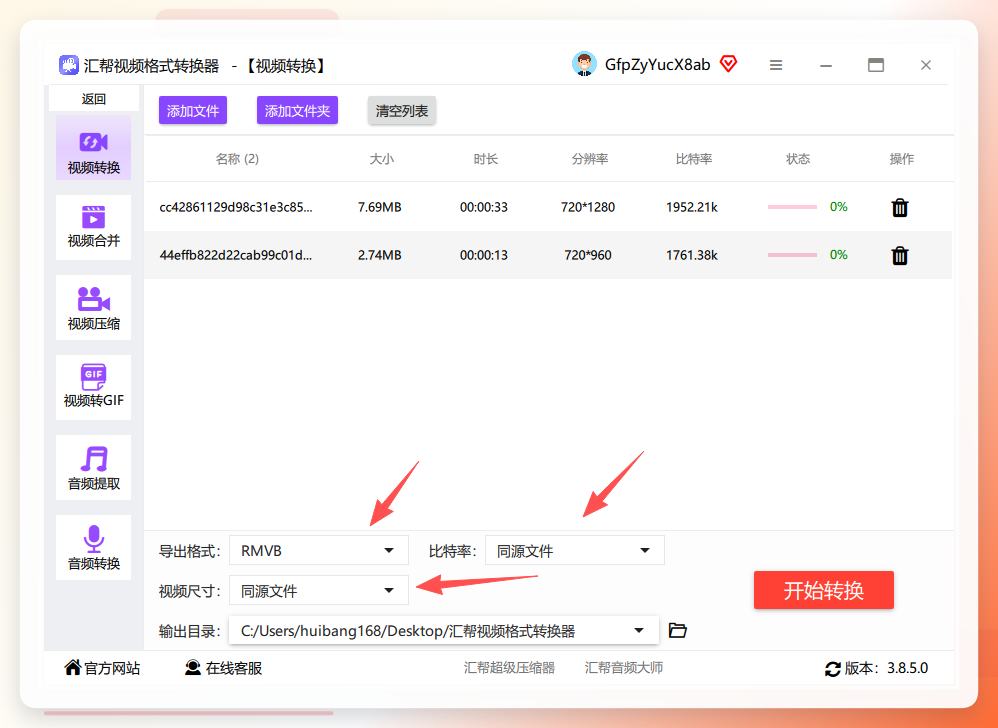Image resolution: width=998 pixels, height=728 pixels.
Task: Click the 2.74MB size cell
Action: pos(379,255)
